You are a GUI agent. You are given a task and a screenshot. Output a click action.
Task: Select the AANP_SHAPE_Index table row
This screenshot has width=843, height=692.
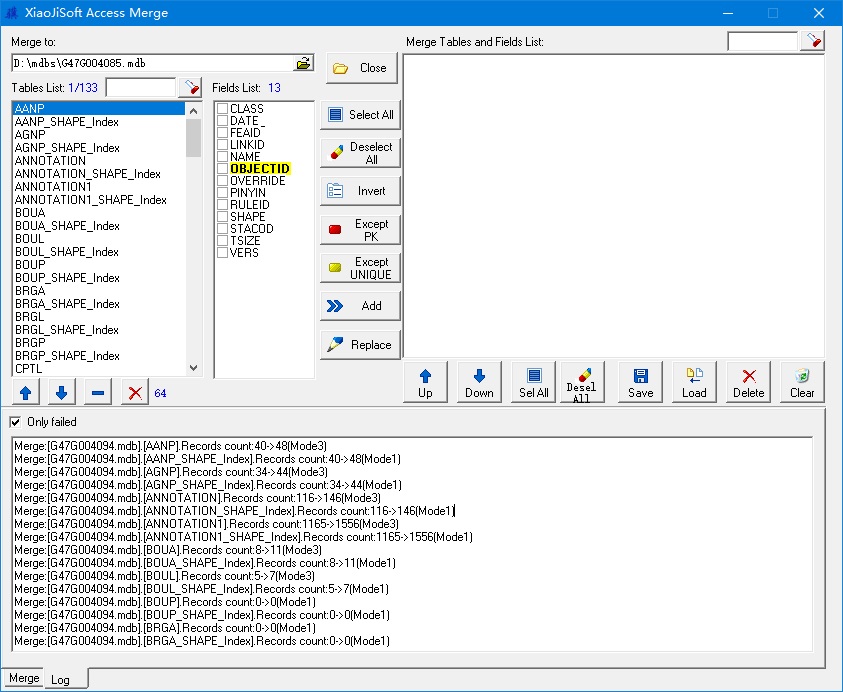pyautogui.click(x=98, y=122)
